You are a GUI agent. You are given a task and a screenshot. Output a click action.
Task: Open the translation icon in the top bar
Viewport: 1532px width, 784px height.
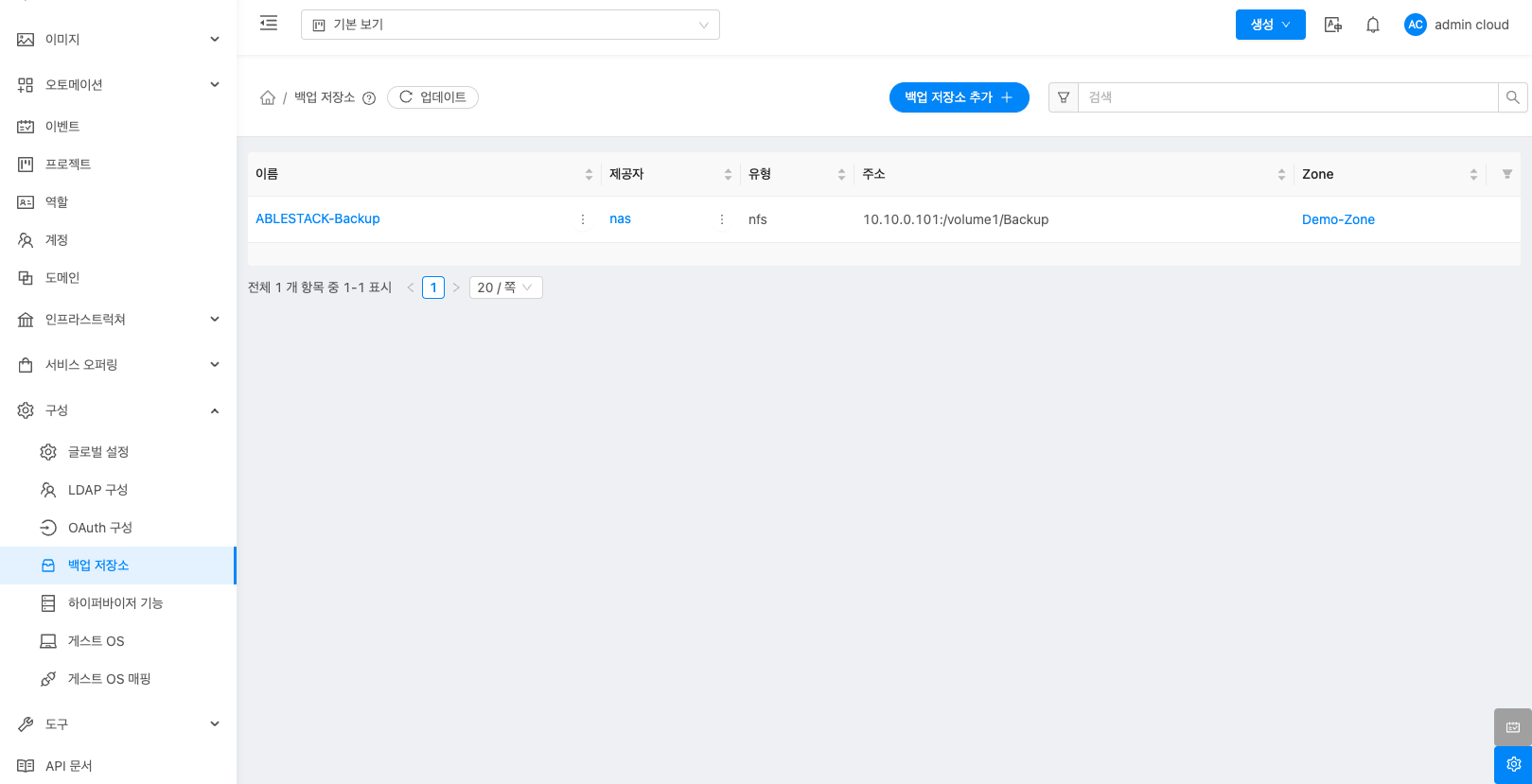click(1332, 26)
